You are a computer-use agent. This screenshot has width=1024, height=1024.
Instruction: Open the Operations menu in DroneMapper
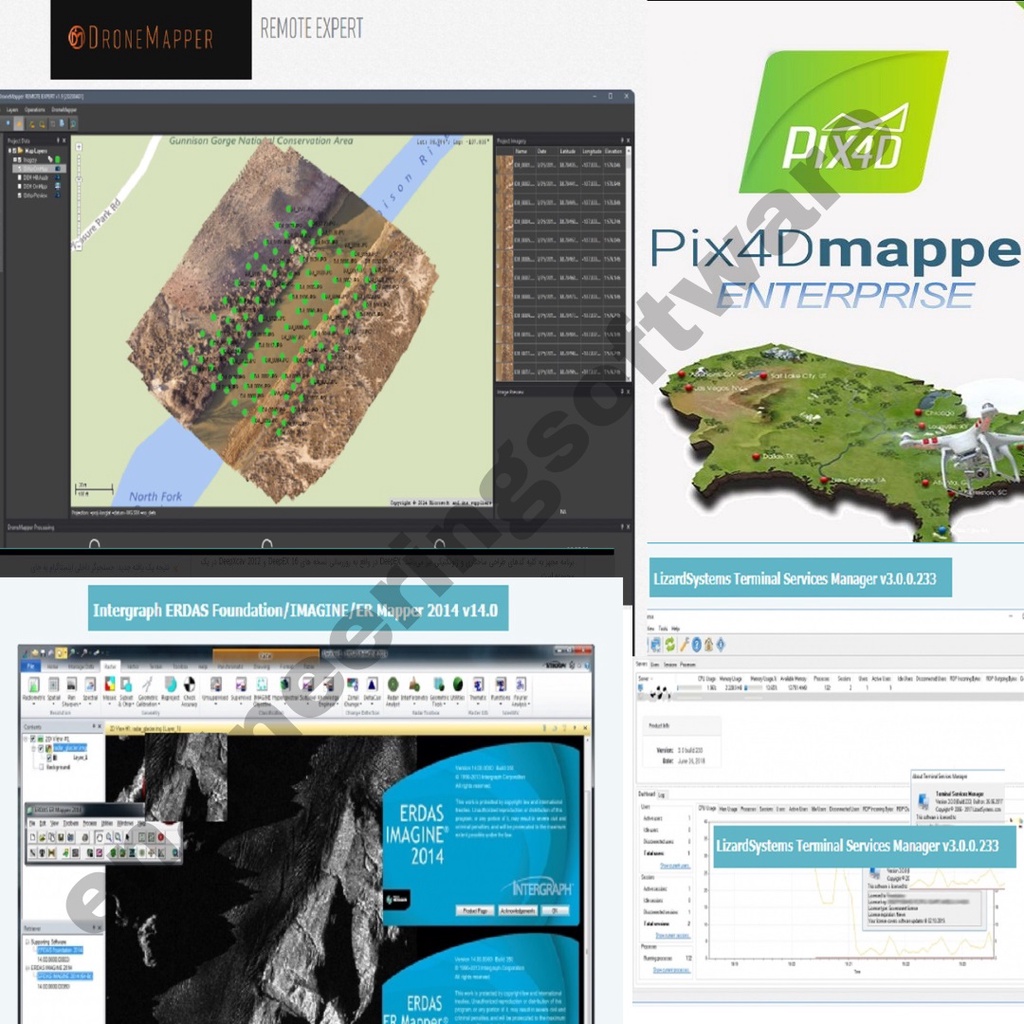pos(35,110)
